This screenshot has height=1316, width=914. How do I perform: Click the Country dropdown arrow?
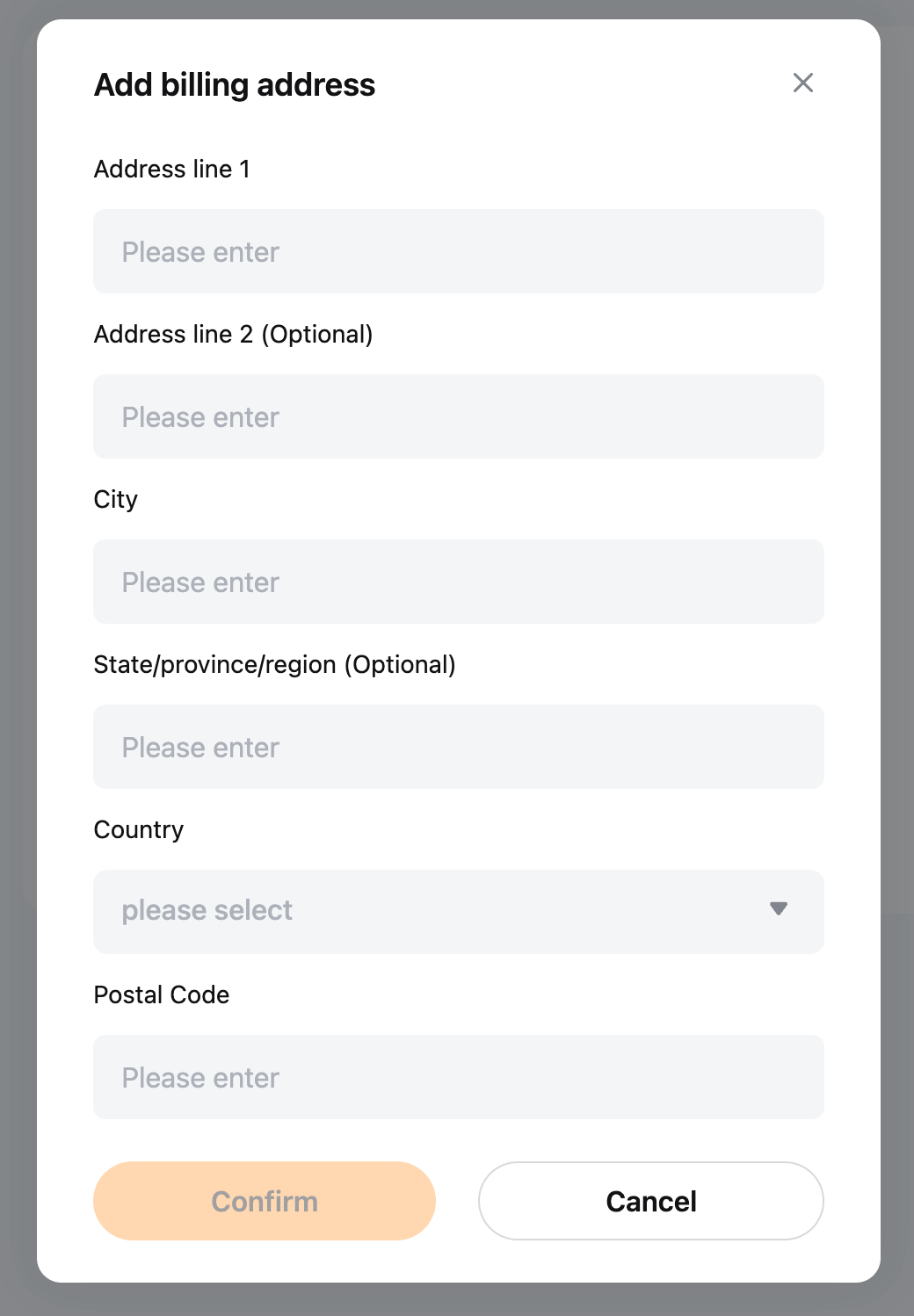tap(778, 908)
